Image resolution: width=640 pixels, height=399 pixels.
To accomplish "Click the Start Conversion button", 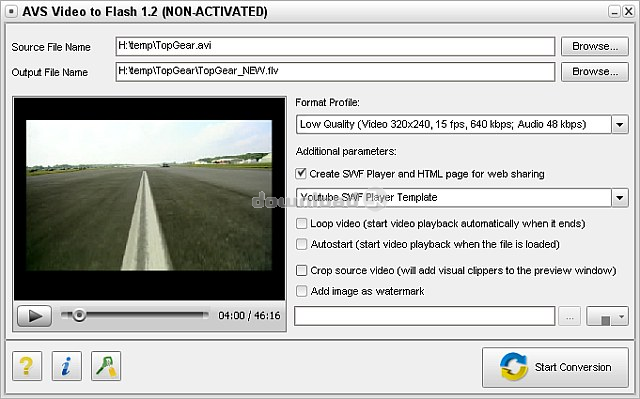I will (x=555, y=367).
